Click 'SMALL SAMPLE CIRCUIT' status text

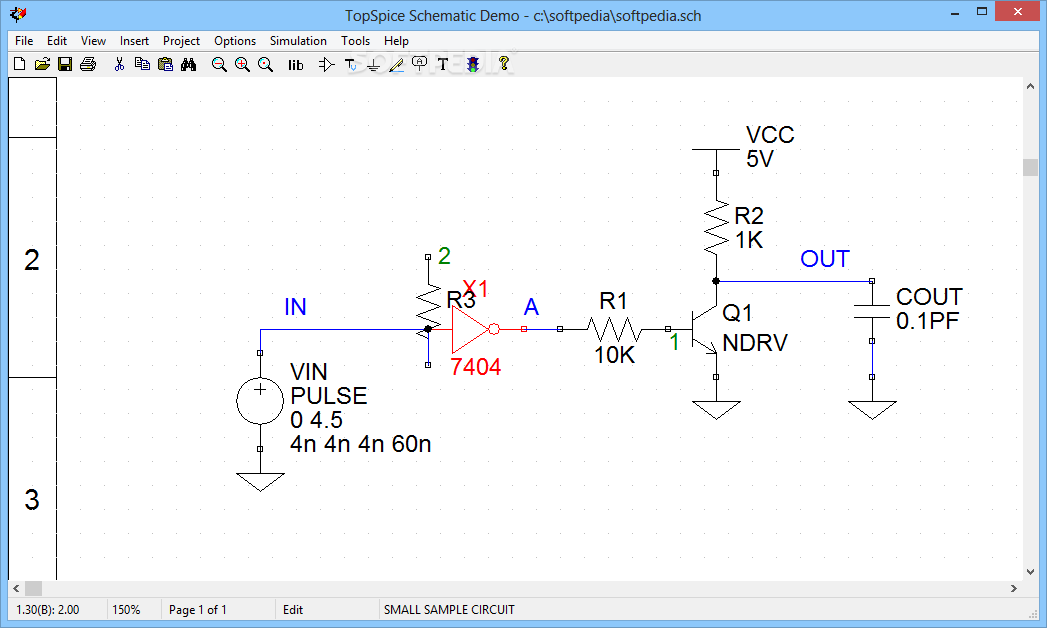click(449, 609)
